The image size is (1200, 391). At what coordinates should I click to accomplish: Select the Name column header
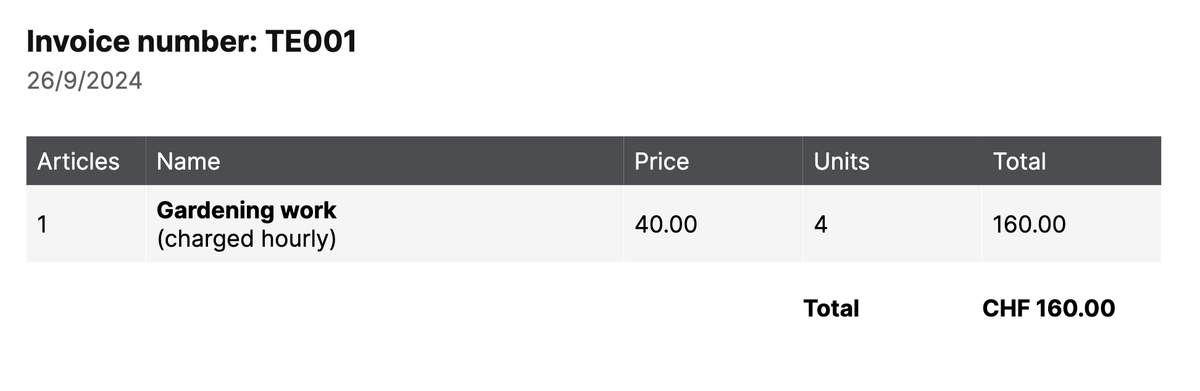189,161
